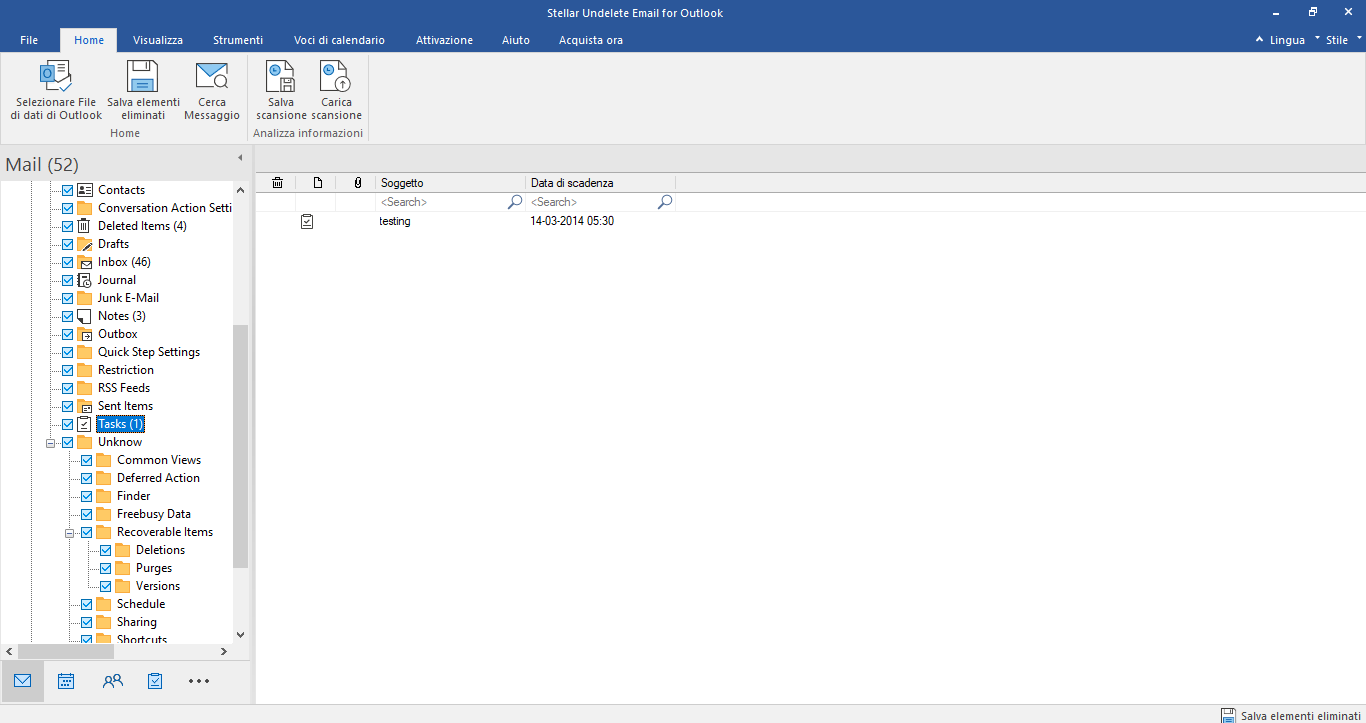Select Deleted Items trash folder icon
Viewport: 1366px width, 723px height.
tap(84, 226)
